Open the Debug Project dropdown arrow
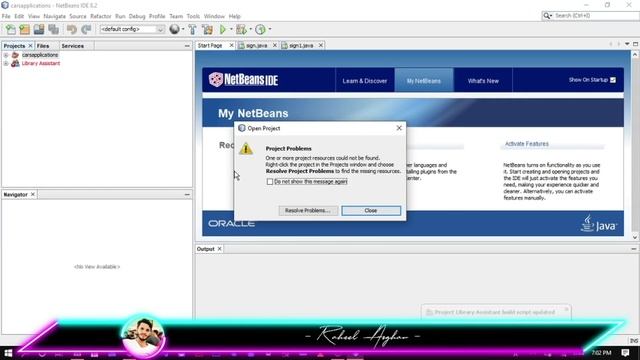The width and height of the screenshot is (640, 360). pos(250,29)
